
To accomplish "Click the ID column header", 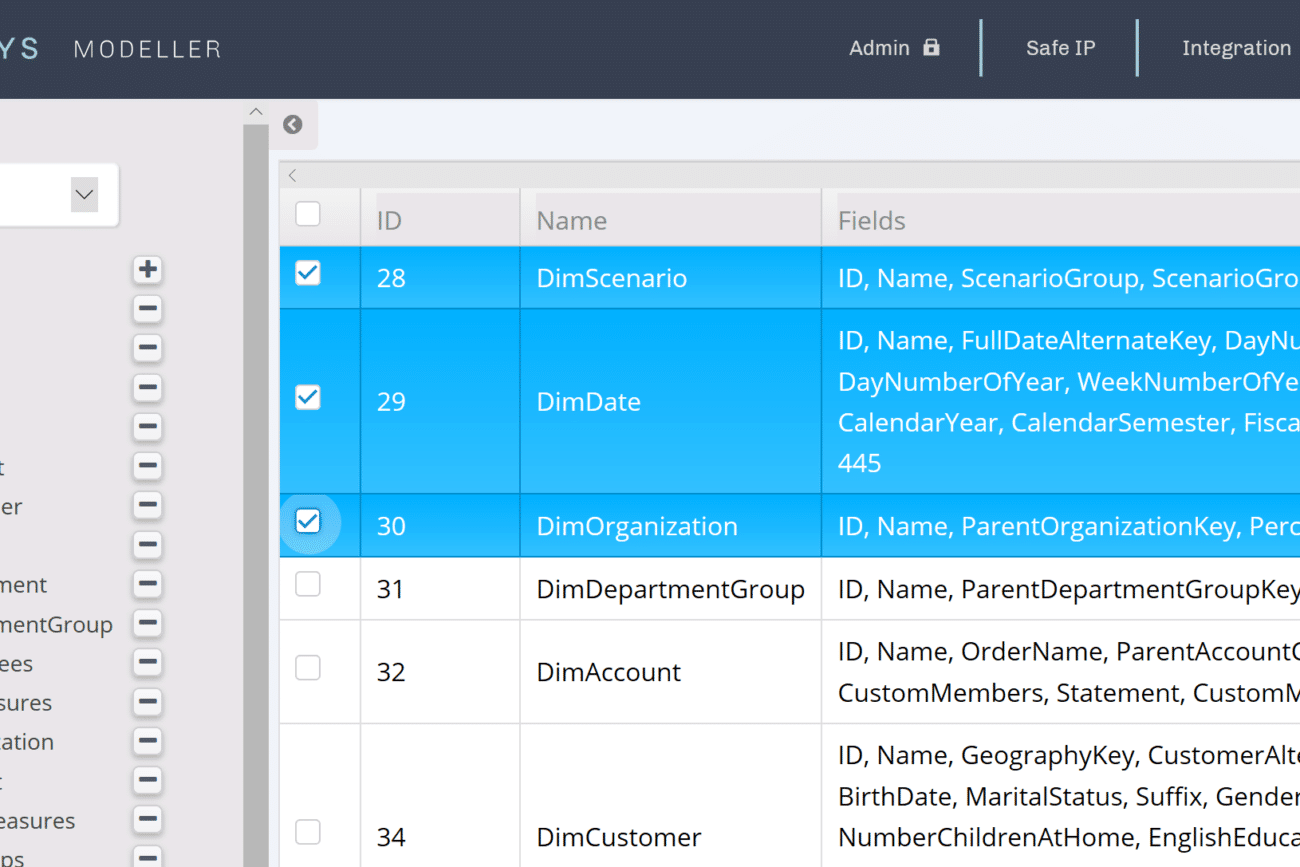I will pyautogui.click(x=389, y=220).
